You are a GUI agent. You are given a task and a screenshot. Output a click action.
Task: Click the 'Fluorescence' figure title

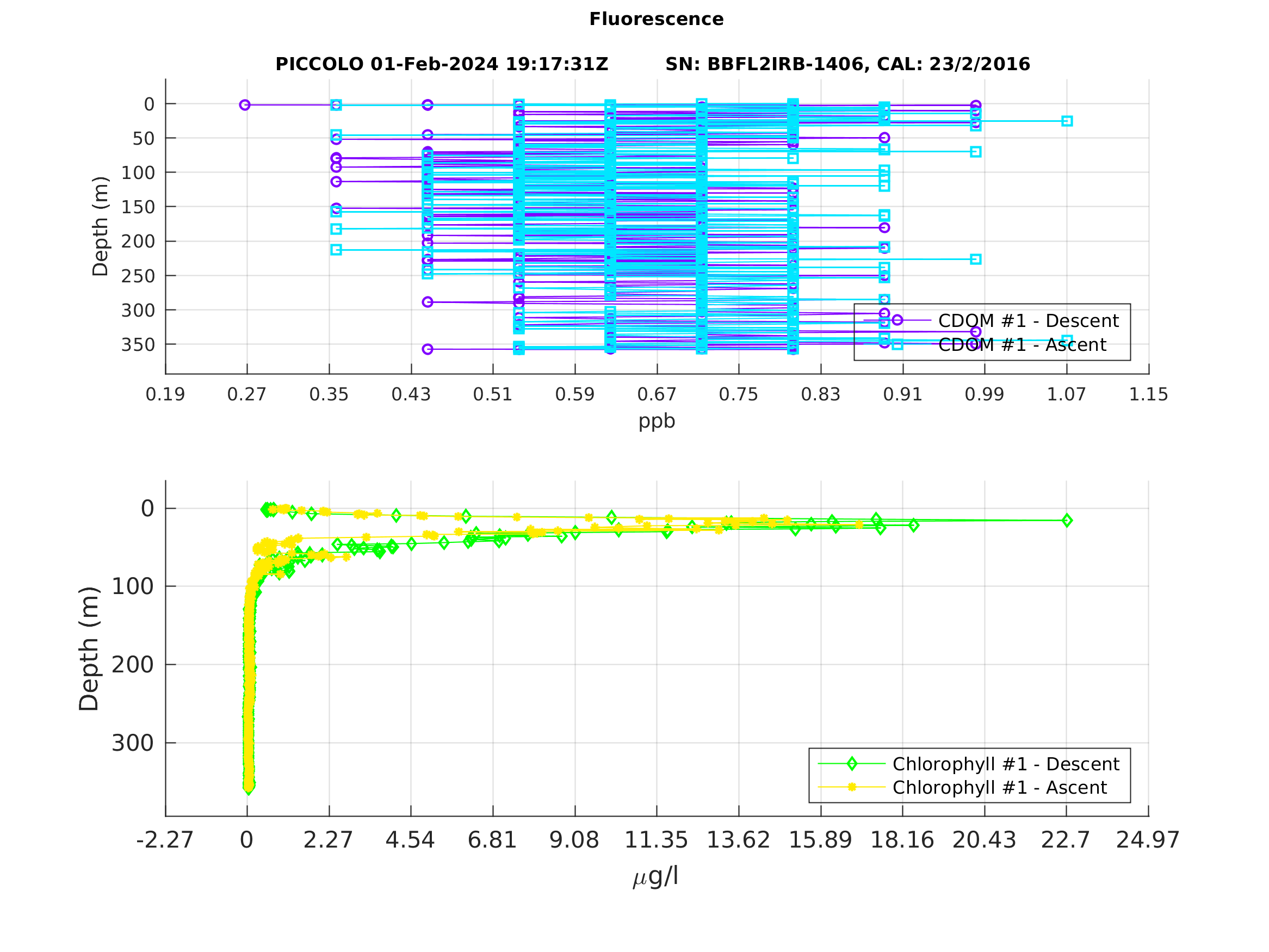tap(657, 19)
